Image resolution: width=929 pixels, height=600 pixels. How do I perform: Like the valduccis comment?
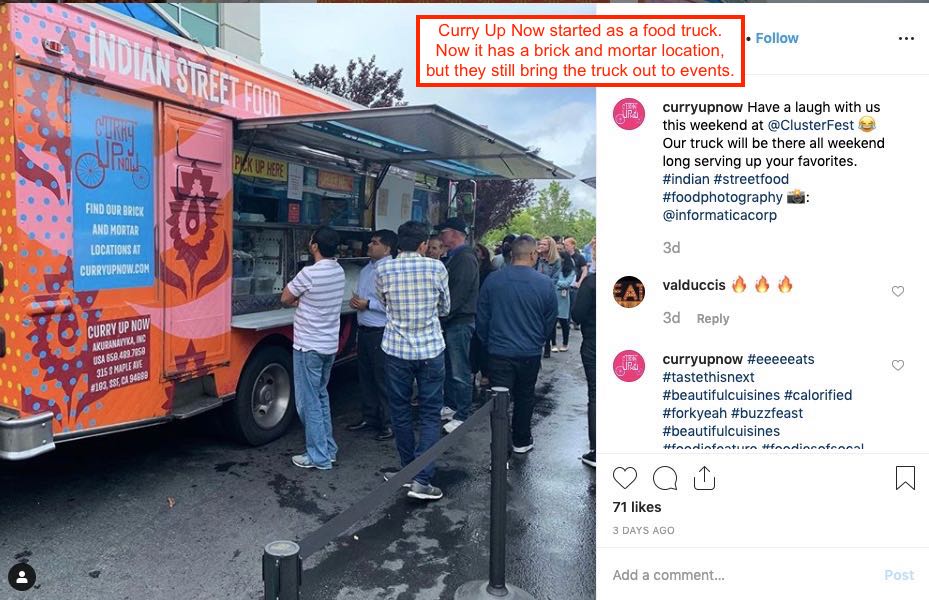point(898,291)
